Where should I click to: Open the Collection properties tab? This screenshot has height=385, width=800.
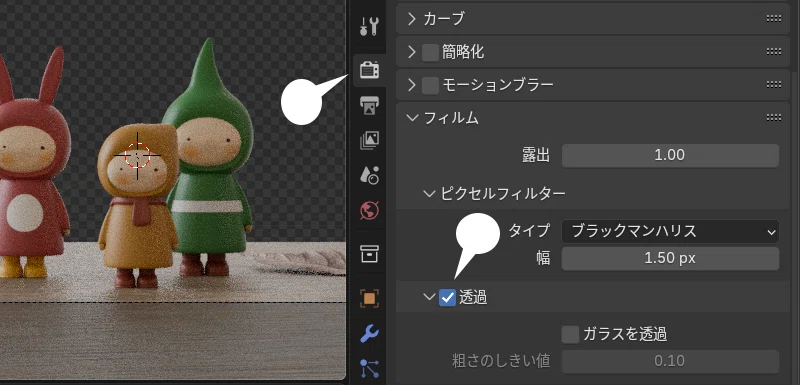369,253
